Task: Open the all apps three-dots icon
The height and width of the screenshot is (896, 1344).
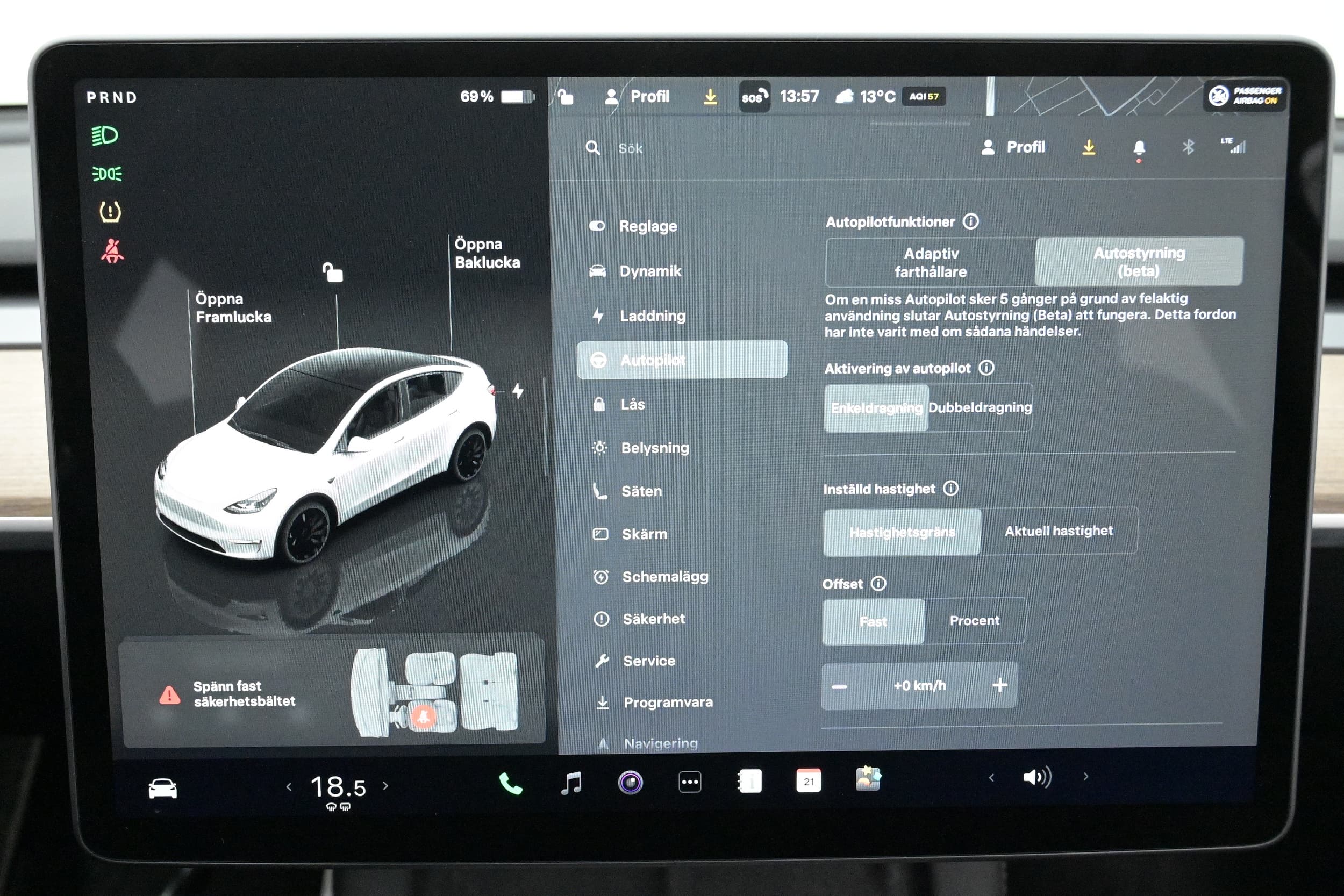Action: point(690,782)
